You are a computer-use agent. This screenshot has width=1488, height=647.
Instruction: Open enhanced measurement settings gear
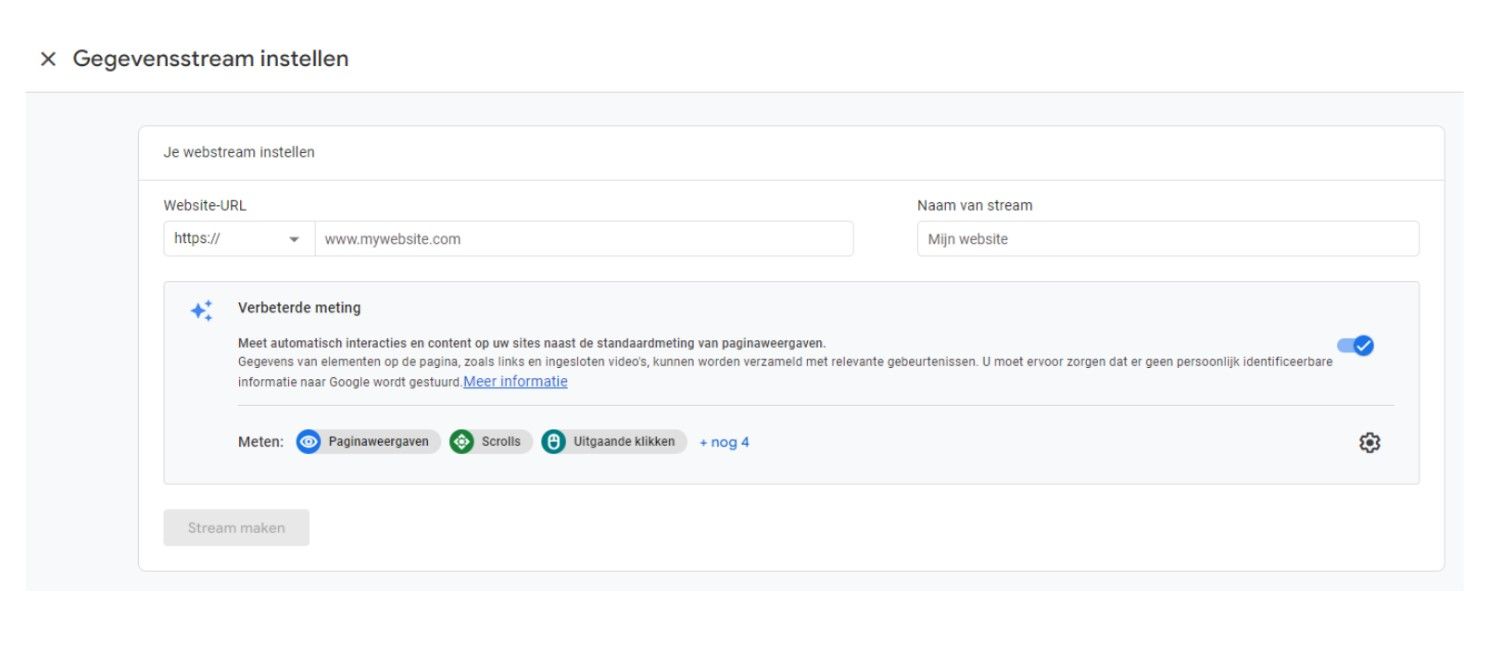pyautogui.click(x=1369, y=443)
